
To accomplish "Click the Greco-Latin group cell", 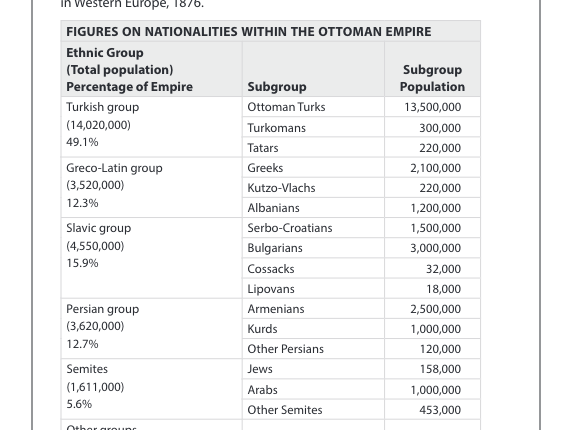I will 152,187.
